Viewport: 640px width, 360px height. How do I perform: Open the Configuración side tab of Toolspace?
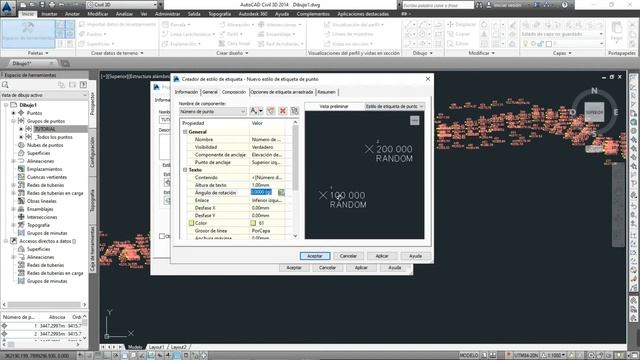coord(93,152)
